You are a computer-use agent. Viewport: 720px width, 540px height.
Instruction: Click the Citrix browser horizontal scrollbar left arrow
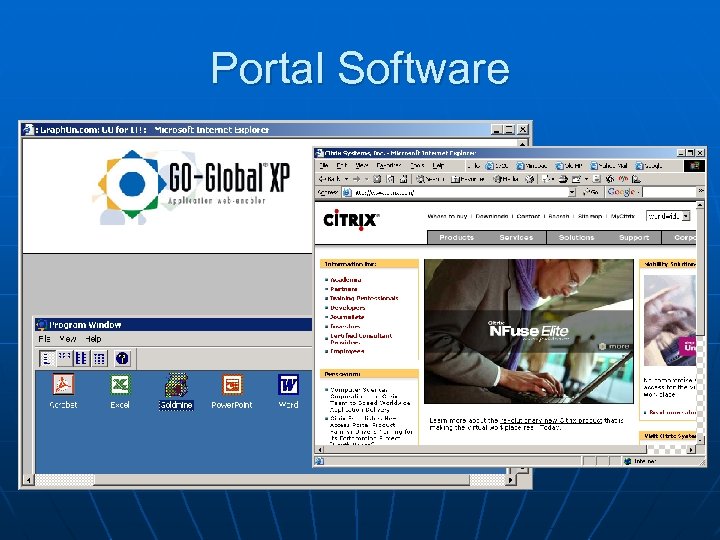click(x=320, y=450)
